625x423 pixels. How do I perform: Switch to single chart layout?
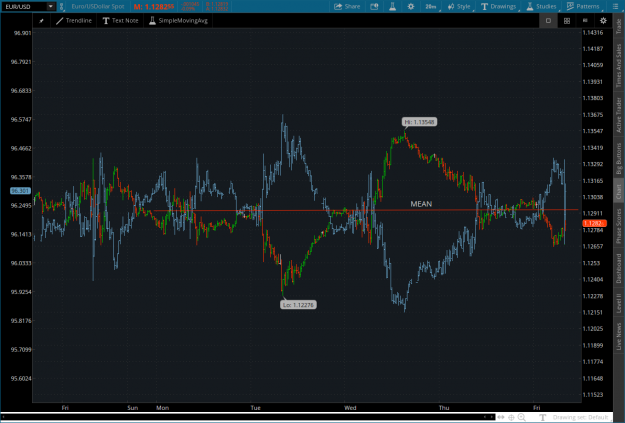[548, 21]
